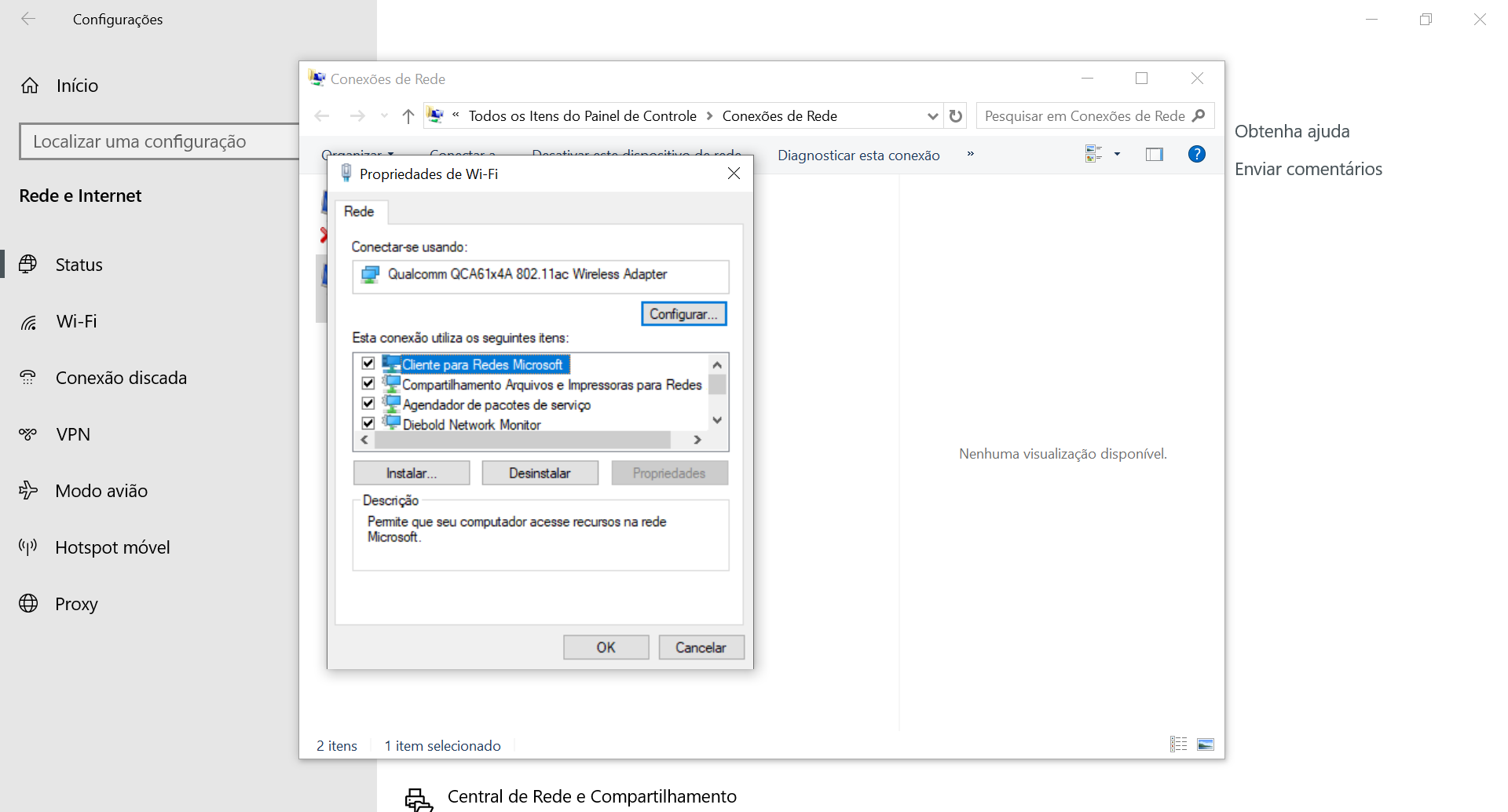
Task: Open help with blue question icon
Action: pos(1197,154)
